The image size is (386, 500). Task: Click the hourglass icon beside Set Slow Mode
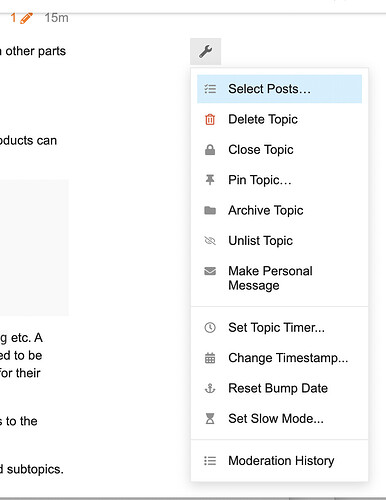tap(210, 419)
